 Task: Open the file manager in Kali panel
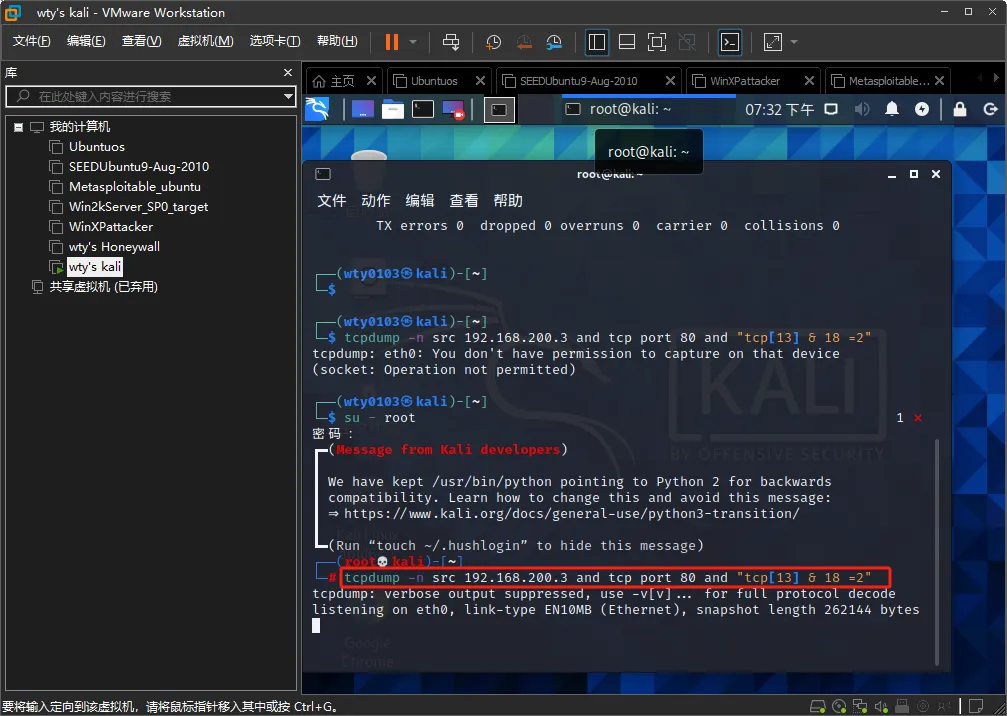392,110
